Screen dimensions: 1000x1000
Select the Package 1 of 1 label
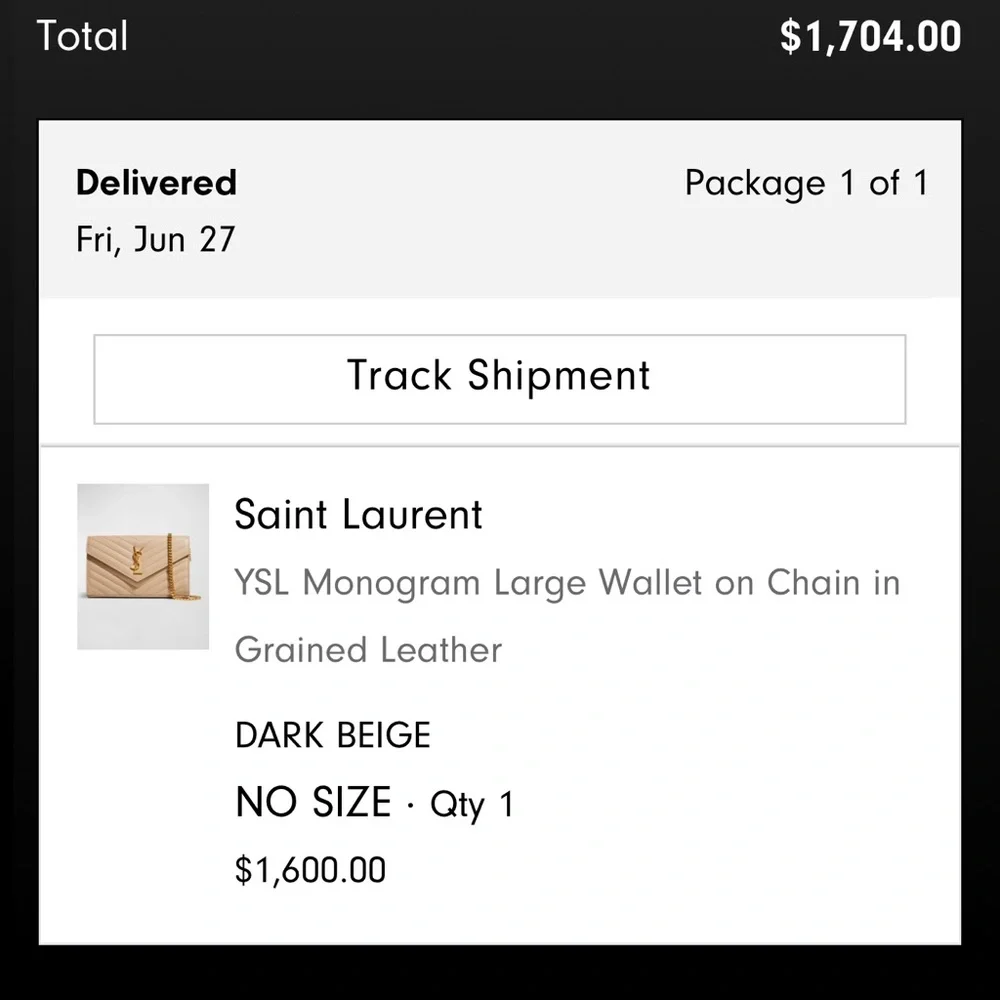click(x=807, y=183)
